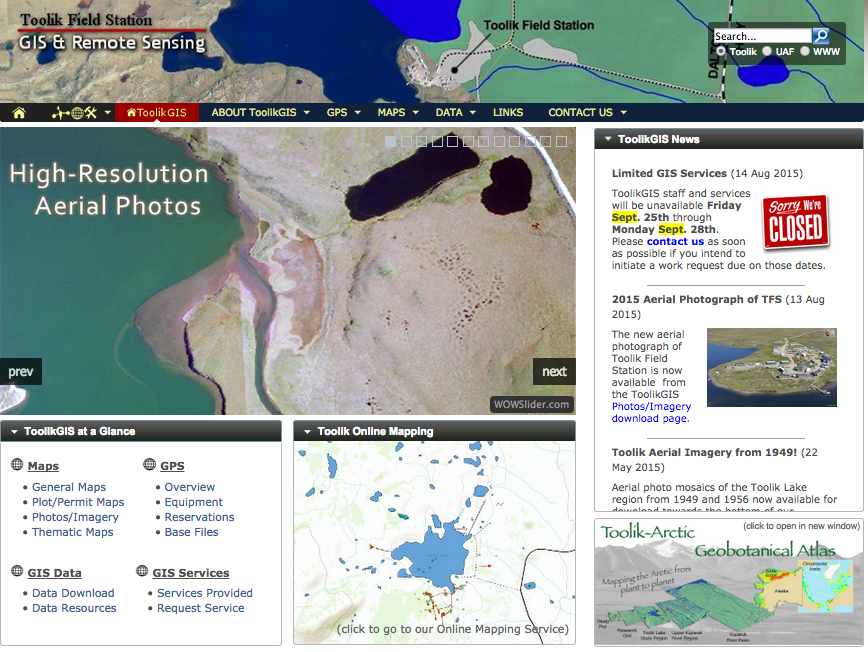Image resolution: width=868 pixels, height=652 pixels.
Task: Open the Photos/Imagery download page link
Action: coord(651,412)
